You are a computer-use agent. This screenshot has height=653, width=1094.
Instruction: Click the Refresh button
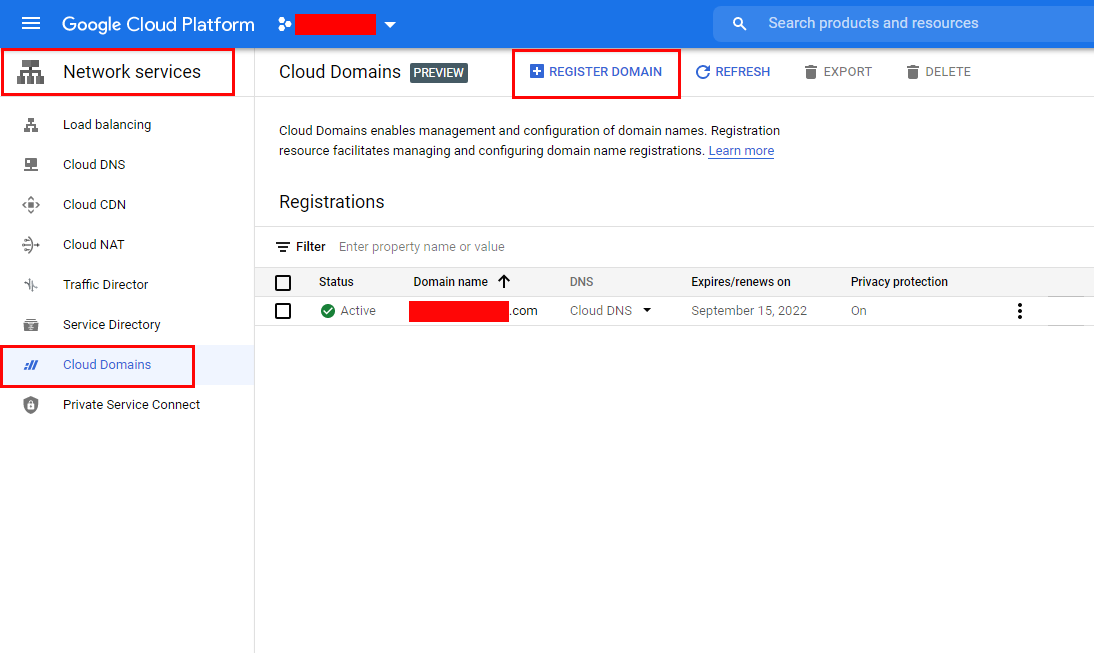[x=733, y=72]
